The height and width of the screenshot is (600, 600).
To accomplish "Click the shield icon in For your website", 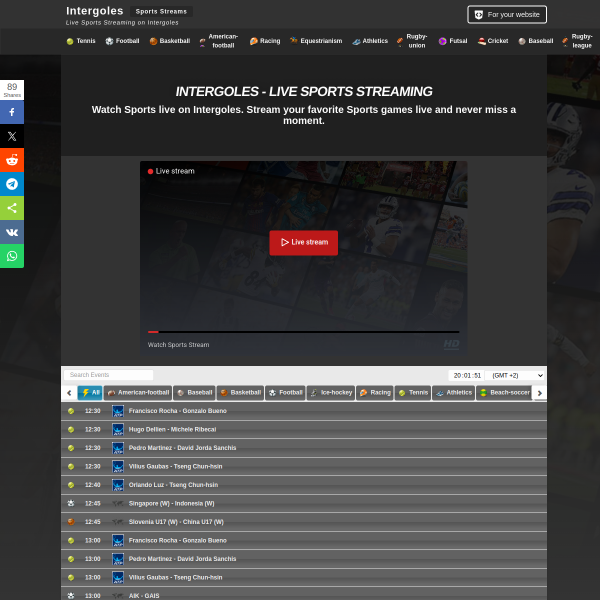I will coord(478,15).
